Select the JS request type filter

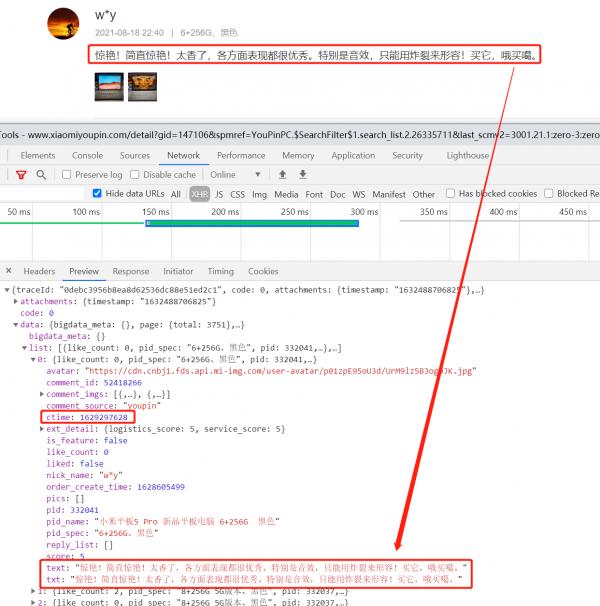(x=218, y=194)
